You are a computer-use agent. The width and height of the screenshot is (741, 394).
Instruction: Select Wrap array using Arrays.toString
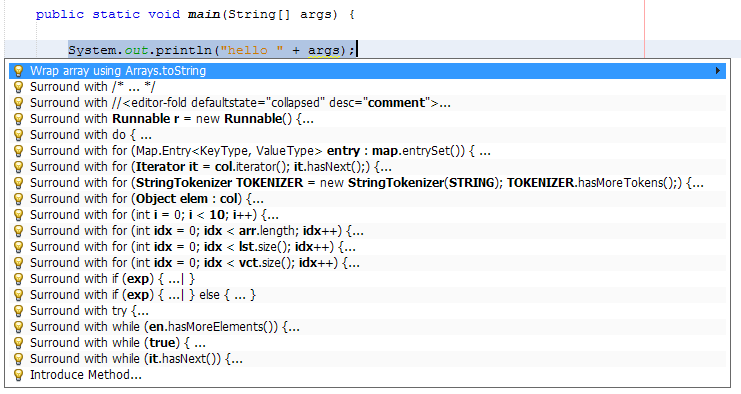(x=367, y=71)
